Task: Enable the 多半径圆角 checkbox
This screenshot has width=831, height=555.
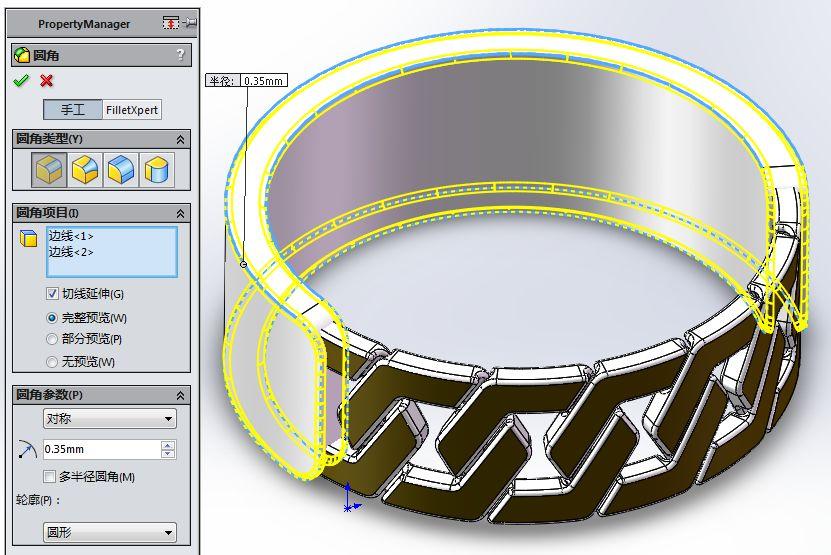Action: (x=49, y=477)
